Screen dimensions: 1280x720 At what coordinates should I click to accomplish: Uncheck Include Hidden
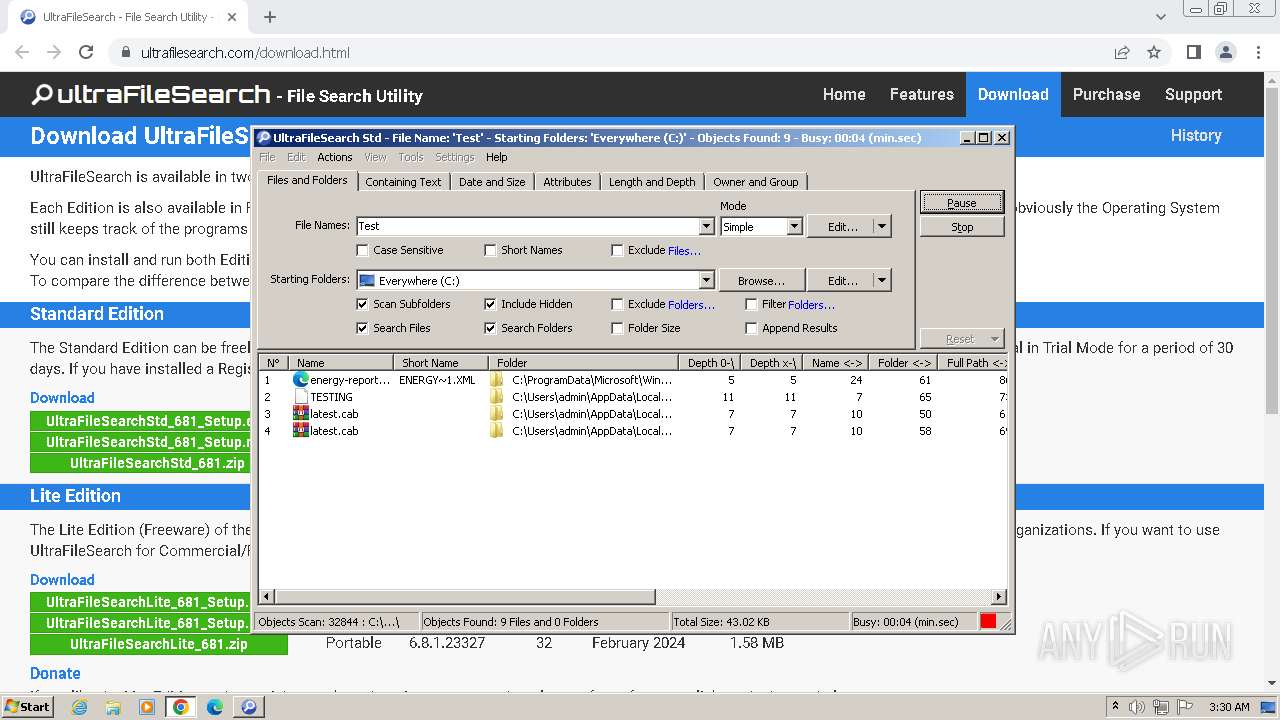click(x=490, y=304)
